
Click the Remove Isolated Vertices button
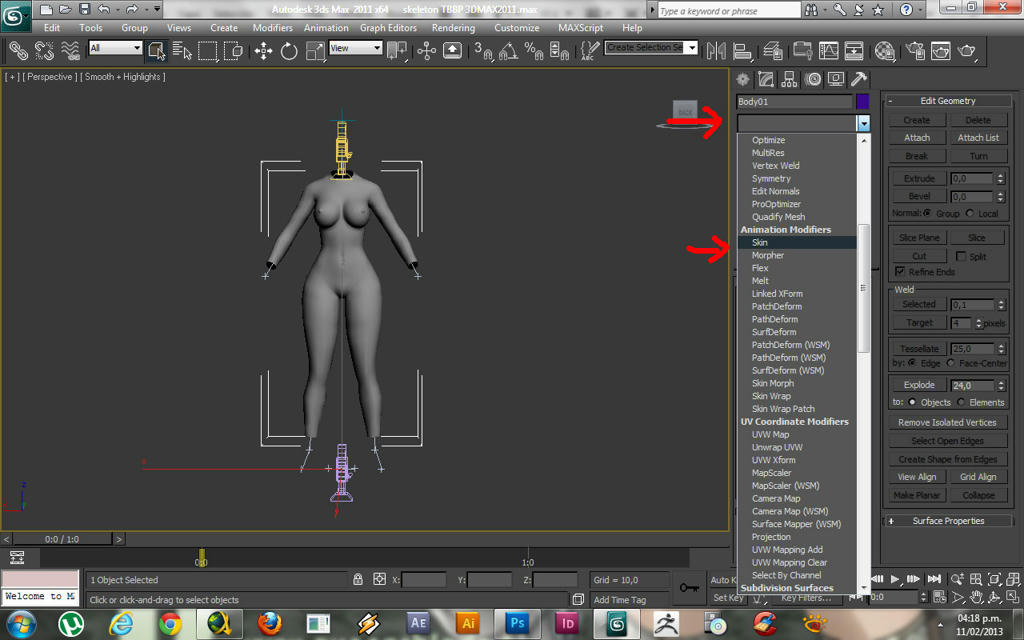coord(947,423)
